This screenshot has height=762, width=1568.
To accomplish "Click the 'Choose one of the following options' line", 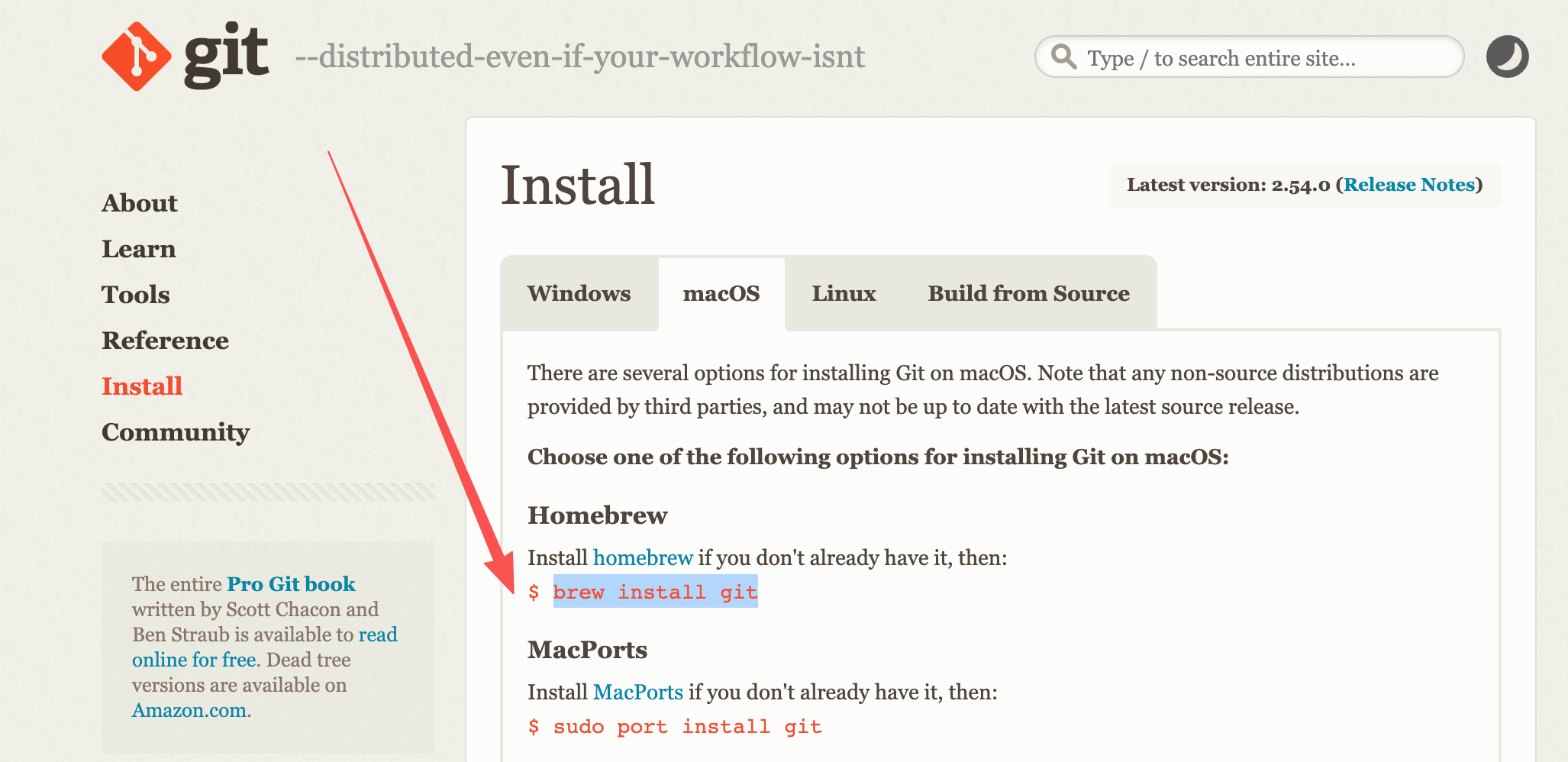I will [878, 457].
